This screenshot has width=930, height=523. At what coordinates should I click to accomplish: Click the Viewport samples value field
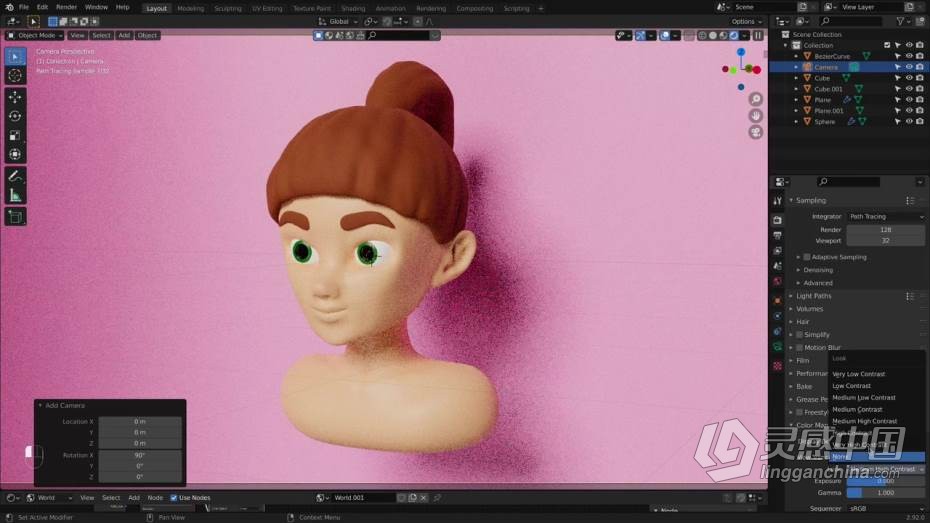pyautogui.click(x=886, y=241)
